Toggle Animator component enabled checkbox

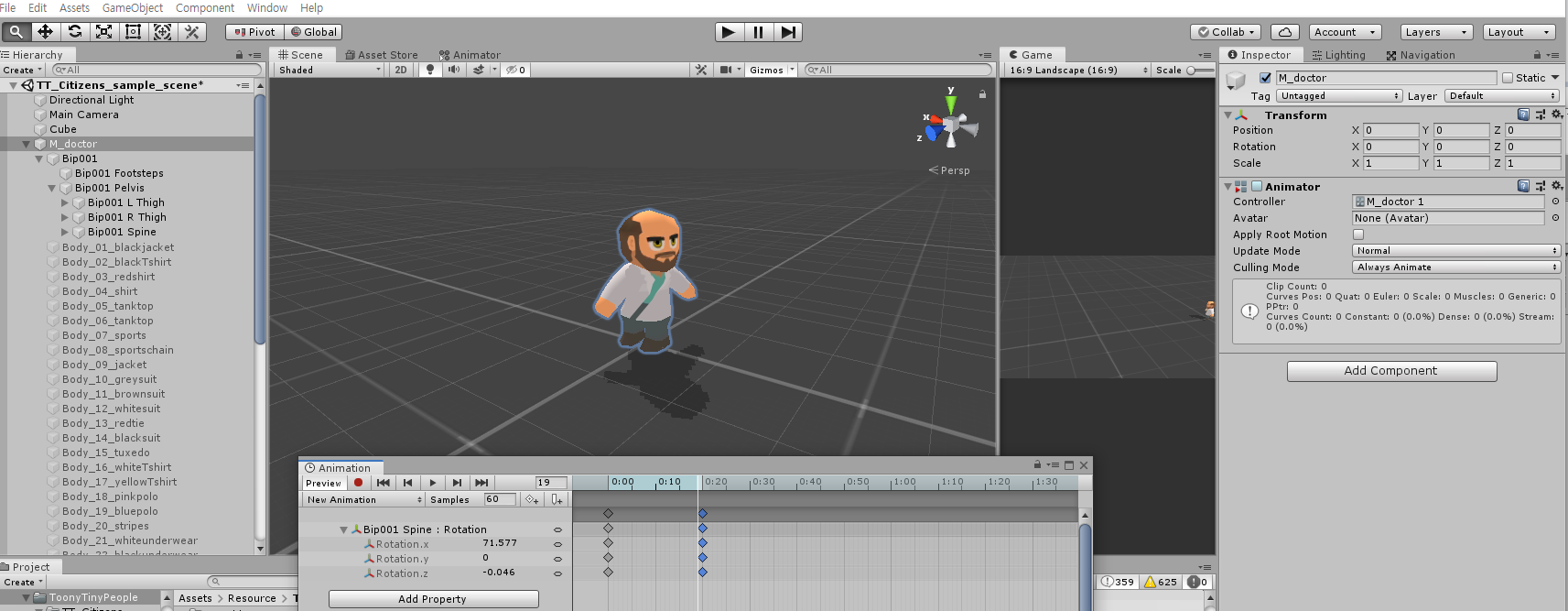[1257, 186]
